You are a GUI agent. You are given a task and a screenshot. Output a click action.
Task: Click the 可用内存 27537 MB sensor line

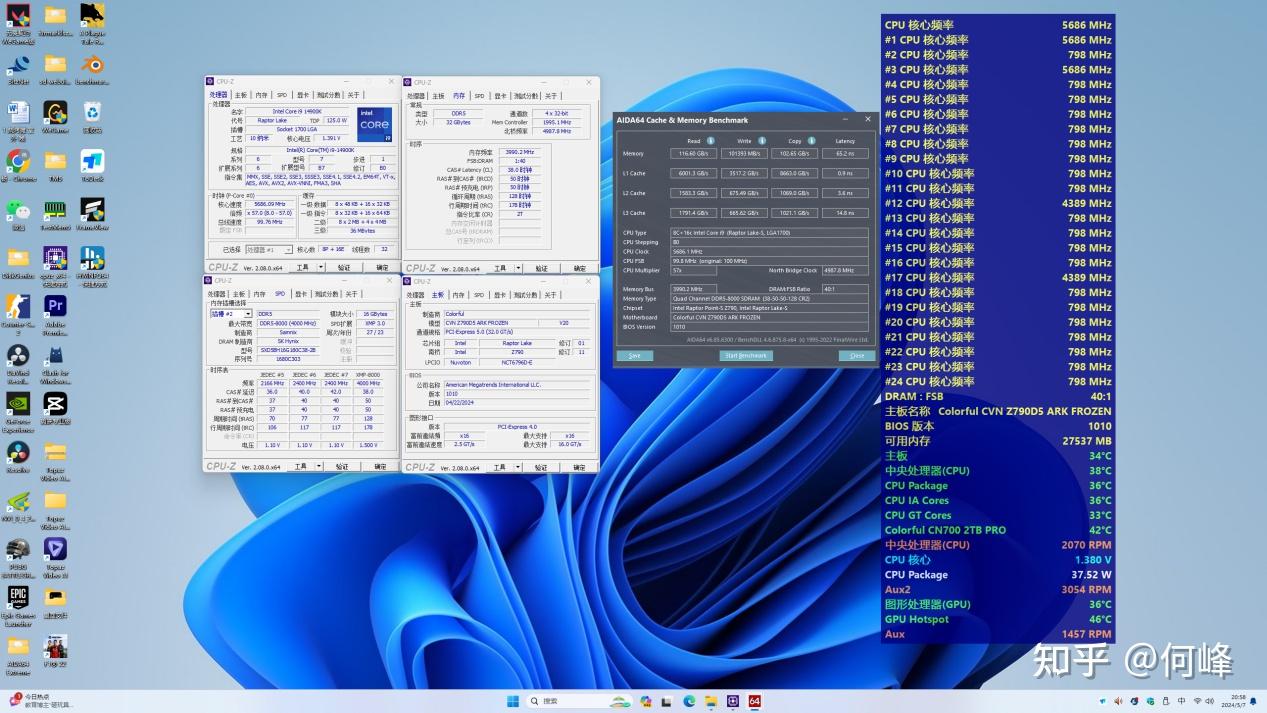click(998, 441)
